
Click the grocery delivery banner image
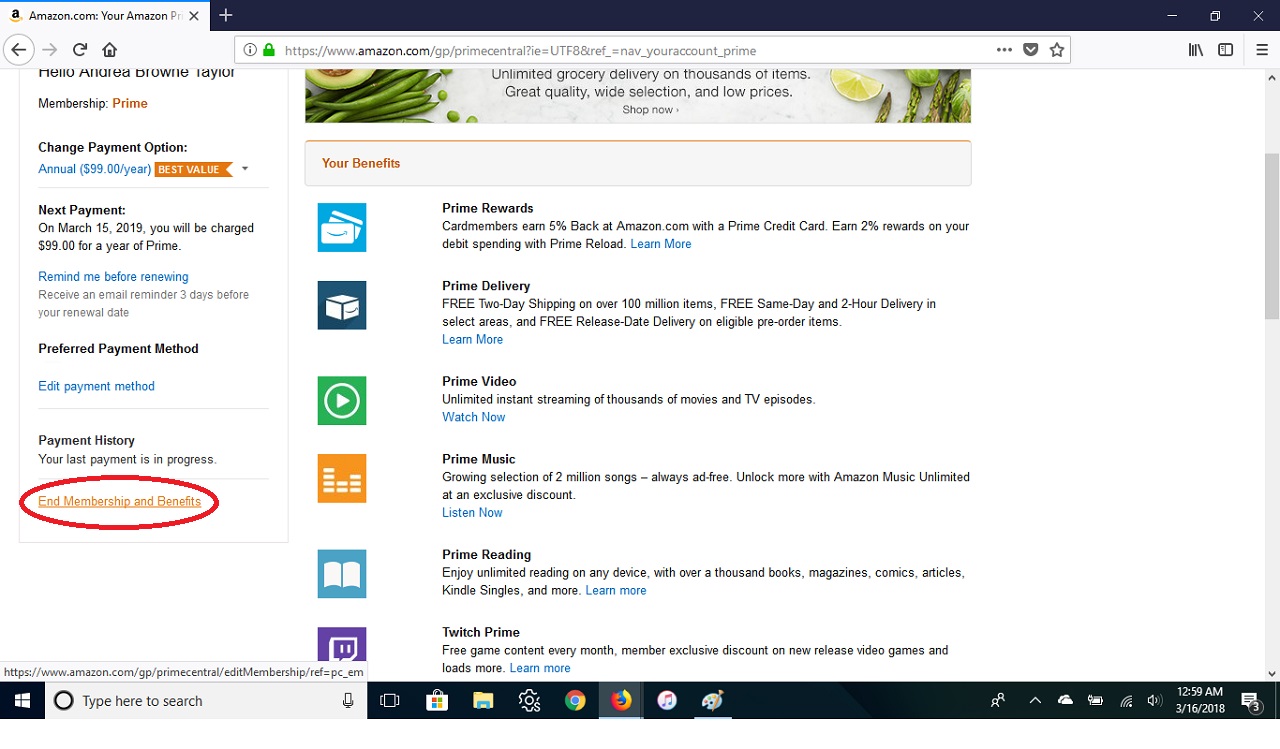coord(638,96)
